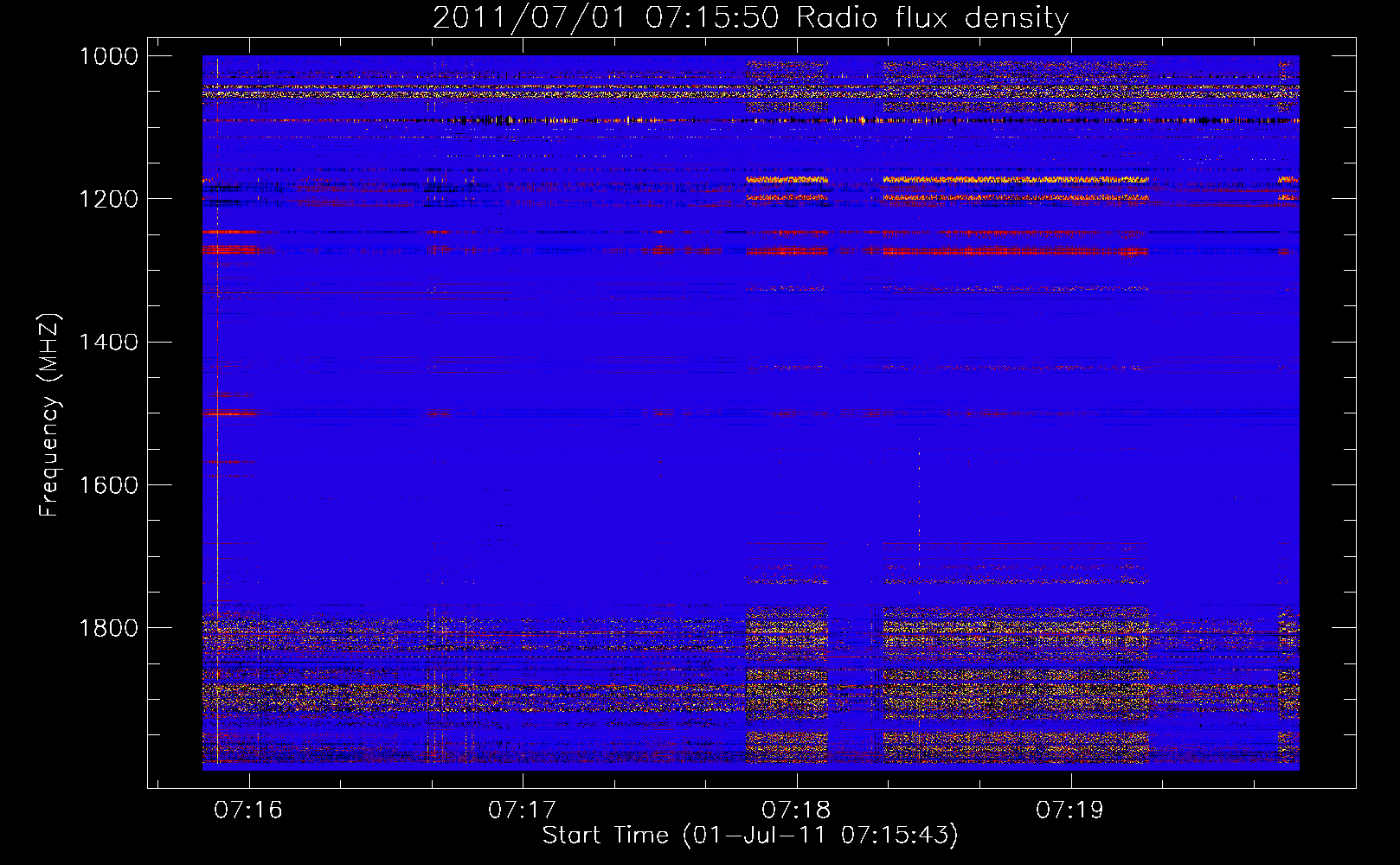Click the '07:16' time axis label

[x=249, y=810]
